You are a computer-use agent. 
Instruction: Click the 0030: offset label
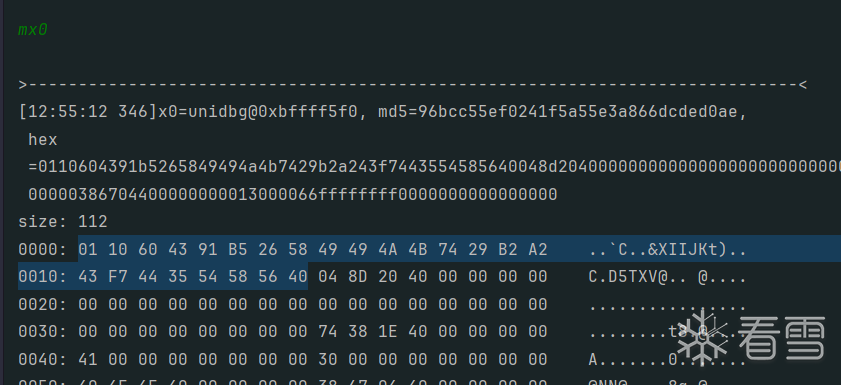tap(43, 332)
